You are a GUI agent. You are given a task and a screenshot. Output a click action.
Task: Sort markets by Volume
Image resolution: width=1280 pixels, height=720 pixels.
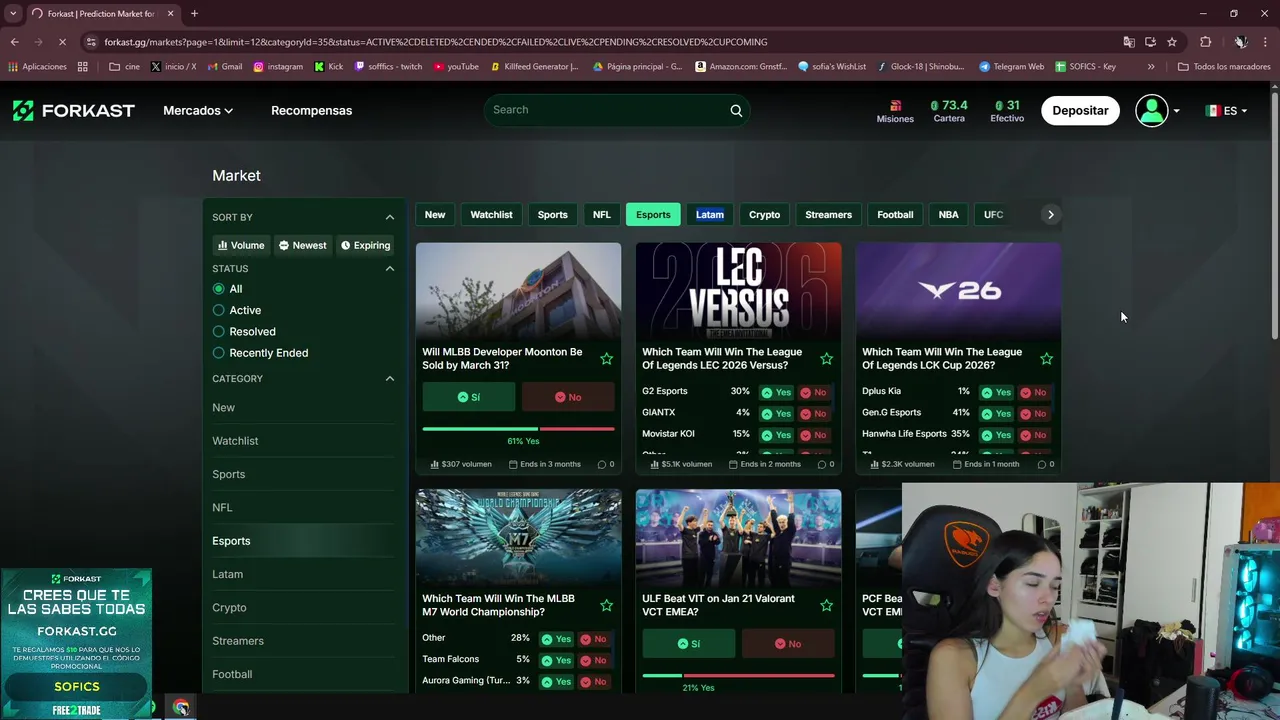pyautogui.click(x=241, y=245)
